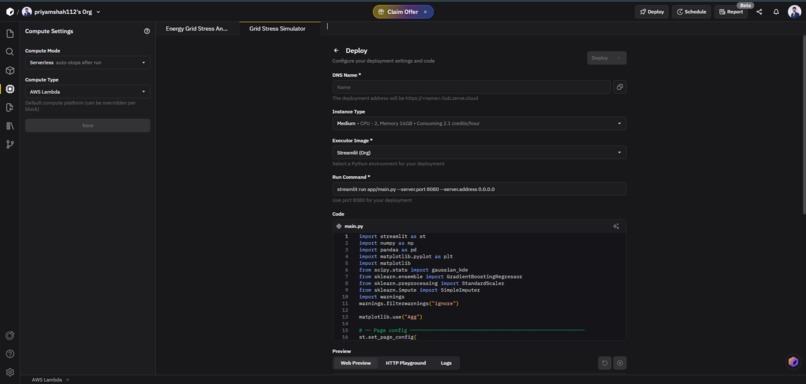The width and height of the screenshot is (806, 384).
Task: Select the Logs tab
Action: (446, 363)
